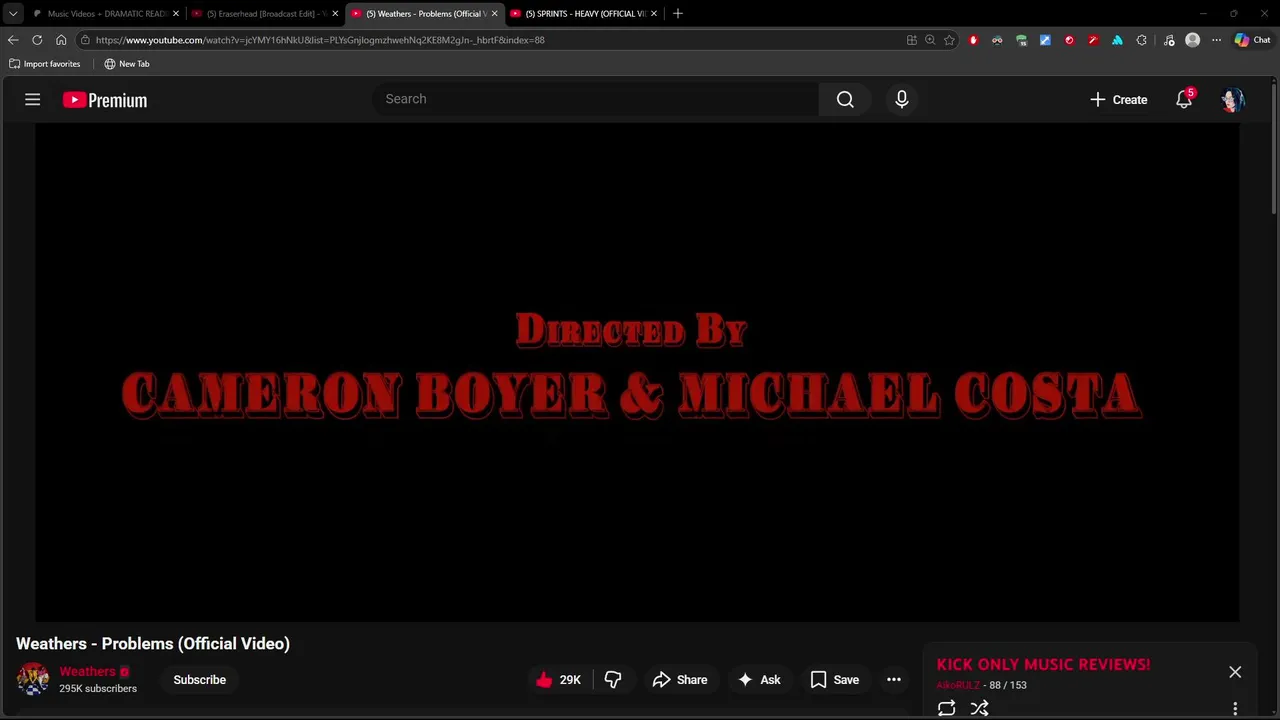Close the Eraserhead tab
Image resolution: width=1280 pixels, height=720 pixels.
click(x=335, y=13)
